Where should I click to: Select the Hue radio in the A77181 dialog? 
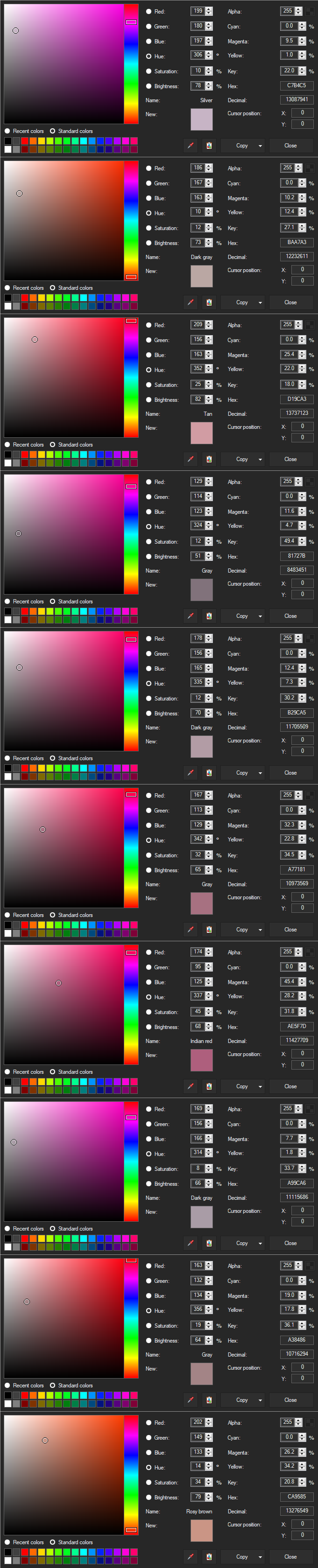[148, 840]
